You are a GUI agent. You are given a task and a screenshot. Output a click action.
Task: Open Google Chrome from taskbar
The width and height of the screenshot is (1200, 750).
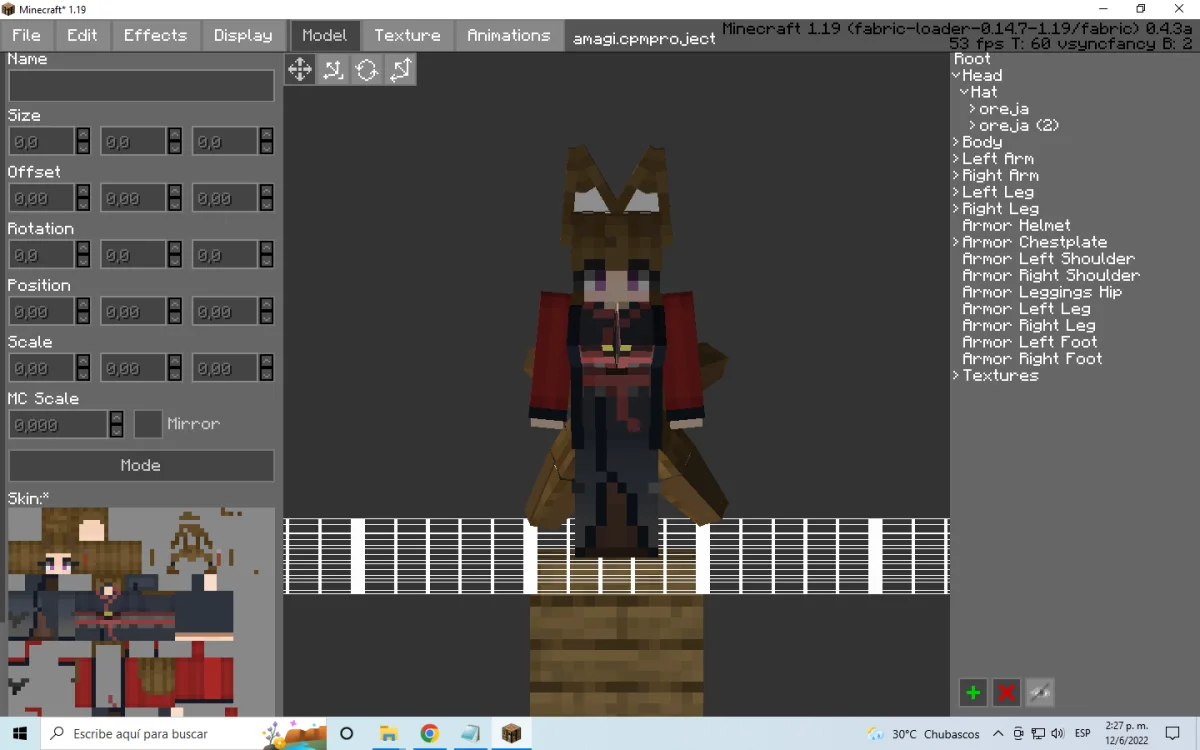[429, 733]
